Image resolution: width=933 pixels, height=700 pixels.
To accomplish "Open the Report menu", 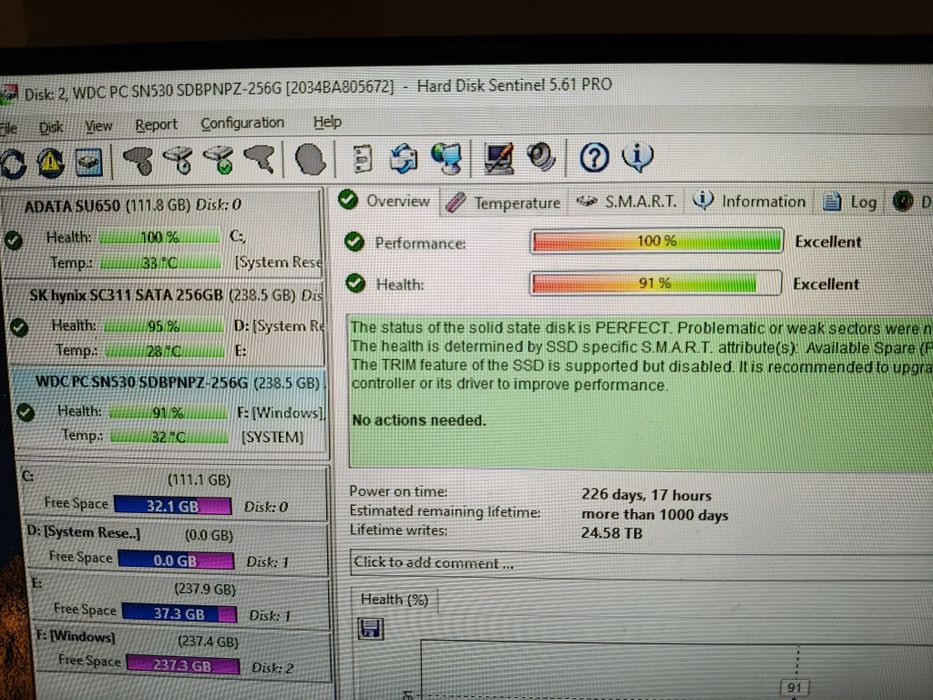I will 156,125.
